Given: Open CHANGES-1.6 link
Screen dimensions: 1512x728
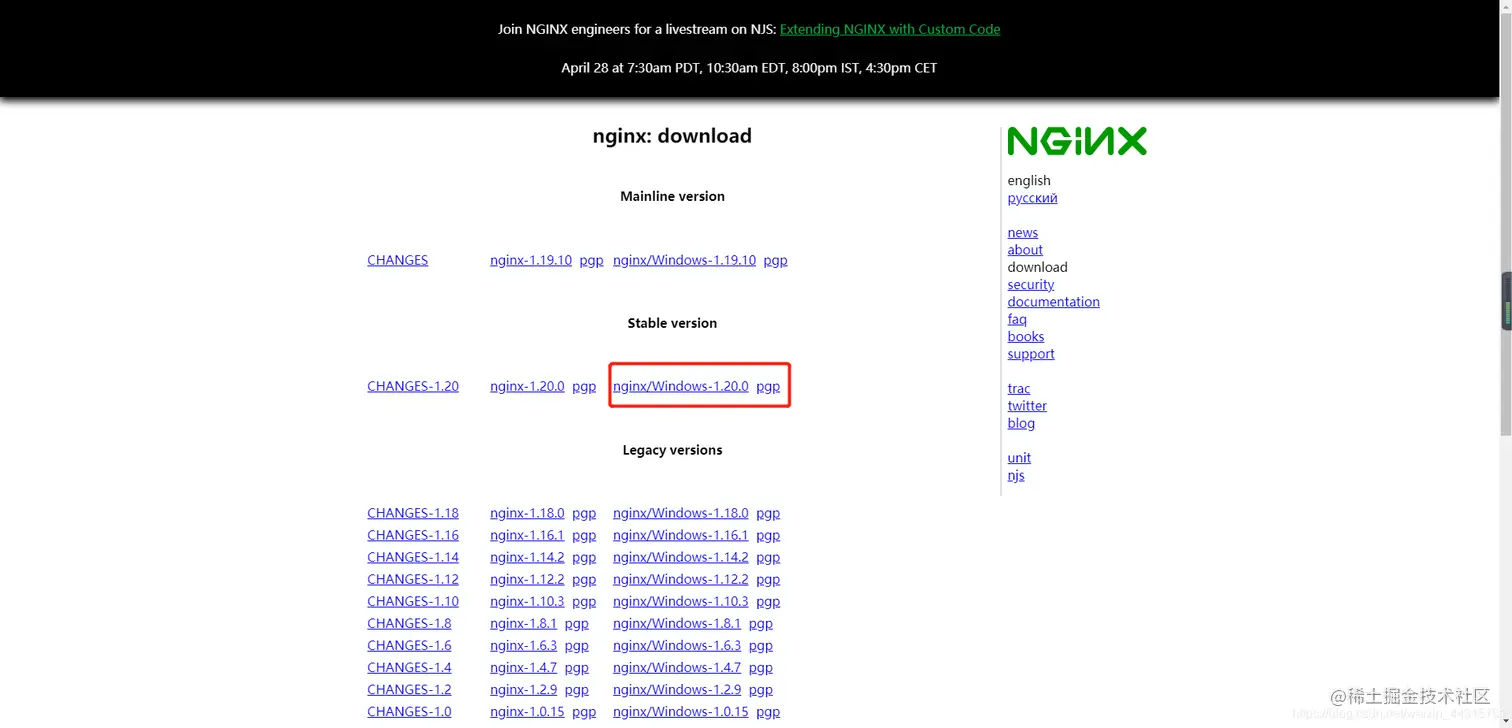Looking at the screenshot, I should tap(409, 645).
